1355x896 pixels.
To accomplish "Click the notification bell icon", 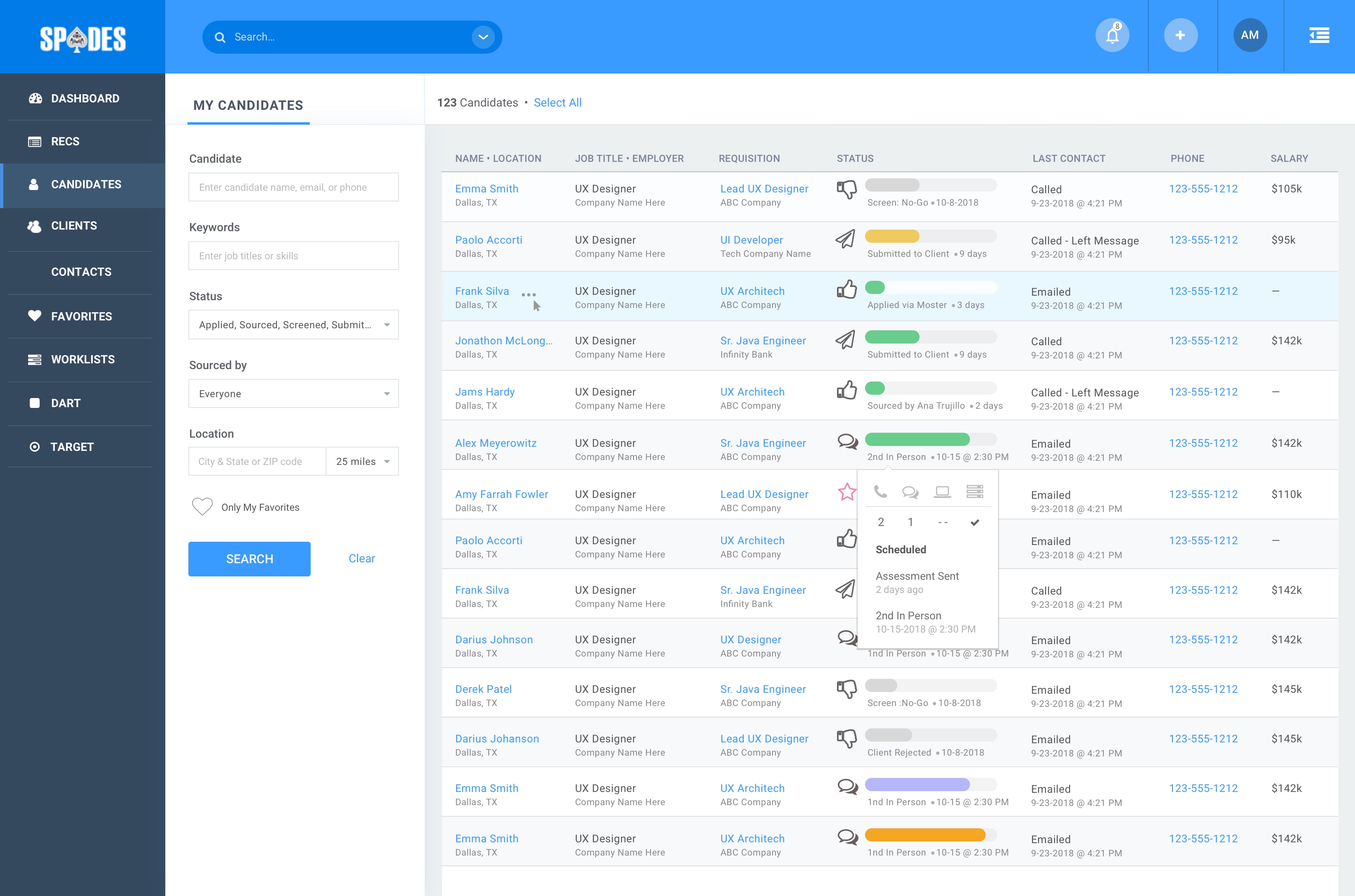I will (x=1111, y=35).
